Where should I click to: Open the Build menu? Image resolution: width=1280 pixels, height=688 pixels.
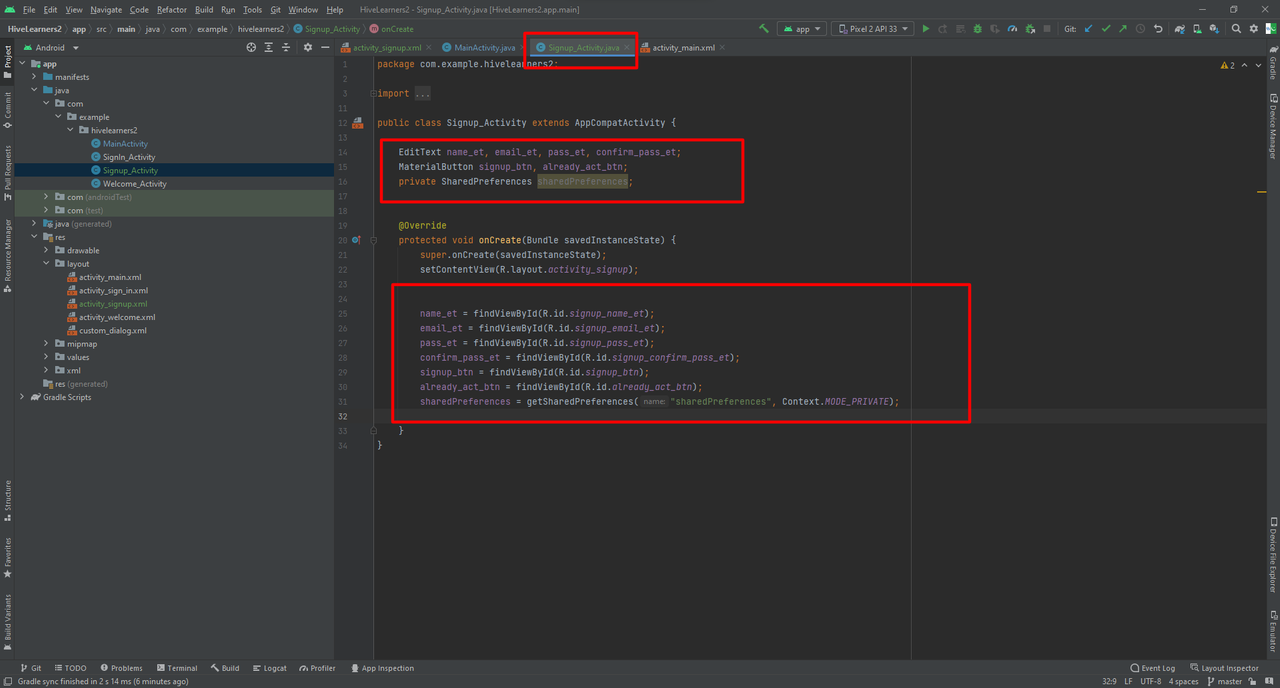(x=204, y=9)
